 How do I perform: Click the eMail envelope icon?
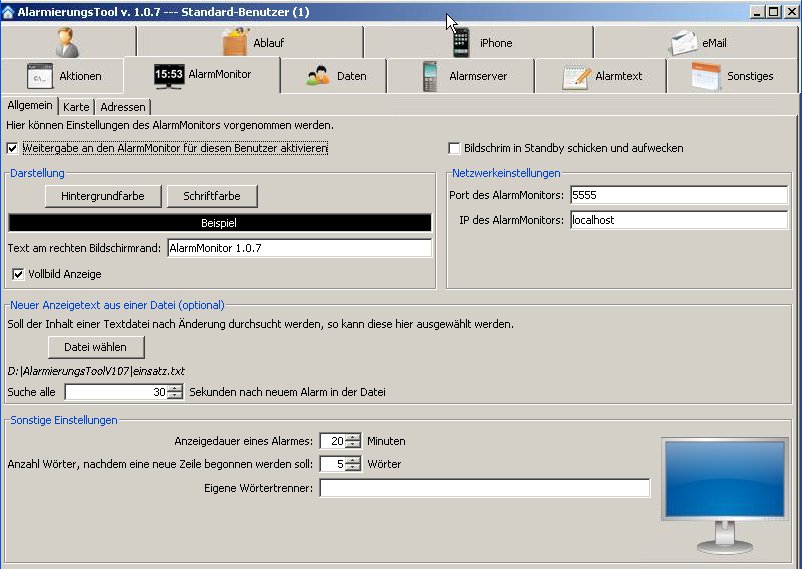tap(684, 42)
